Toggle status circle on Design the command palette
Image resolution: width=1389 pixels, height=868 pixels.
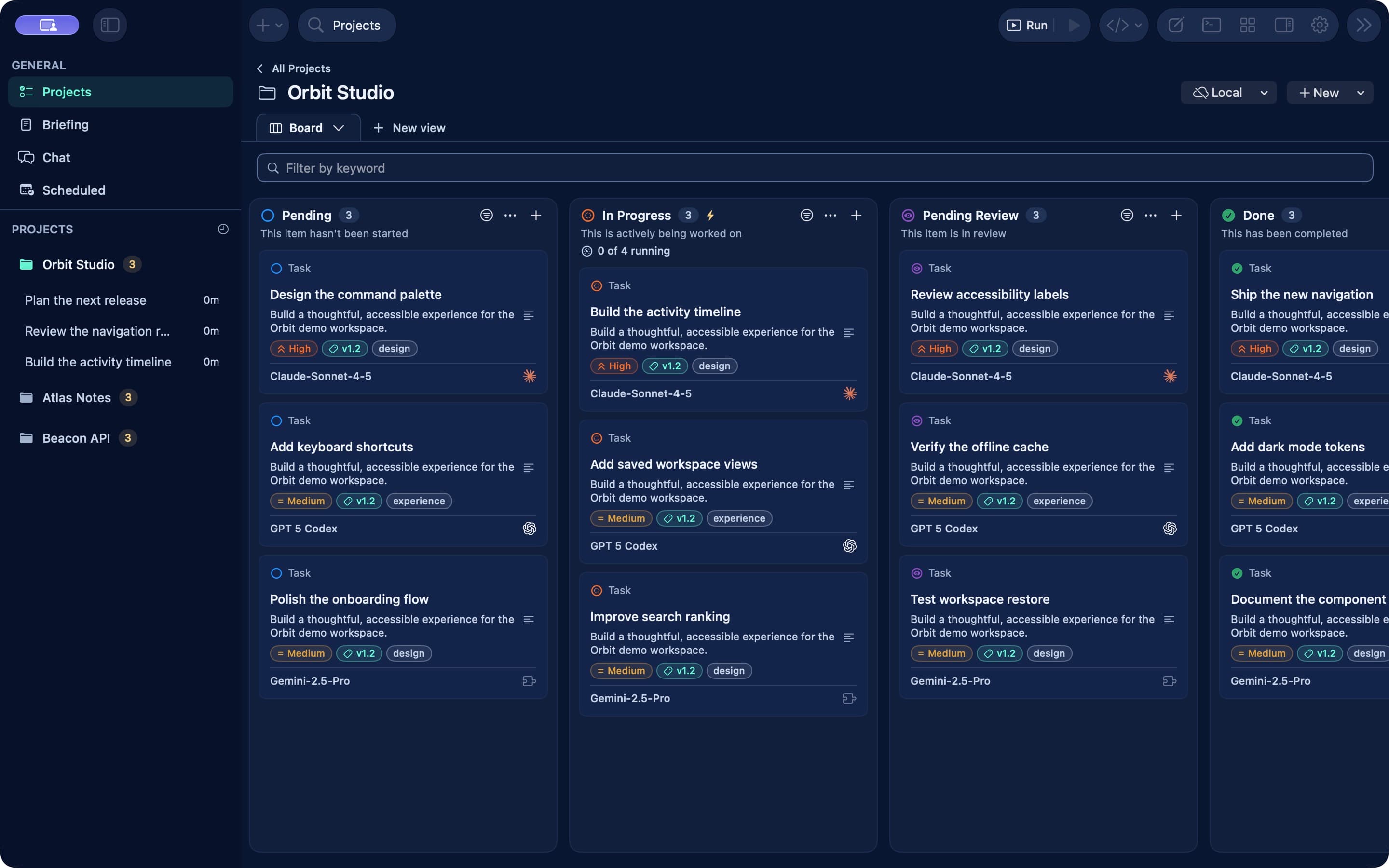276,268
